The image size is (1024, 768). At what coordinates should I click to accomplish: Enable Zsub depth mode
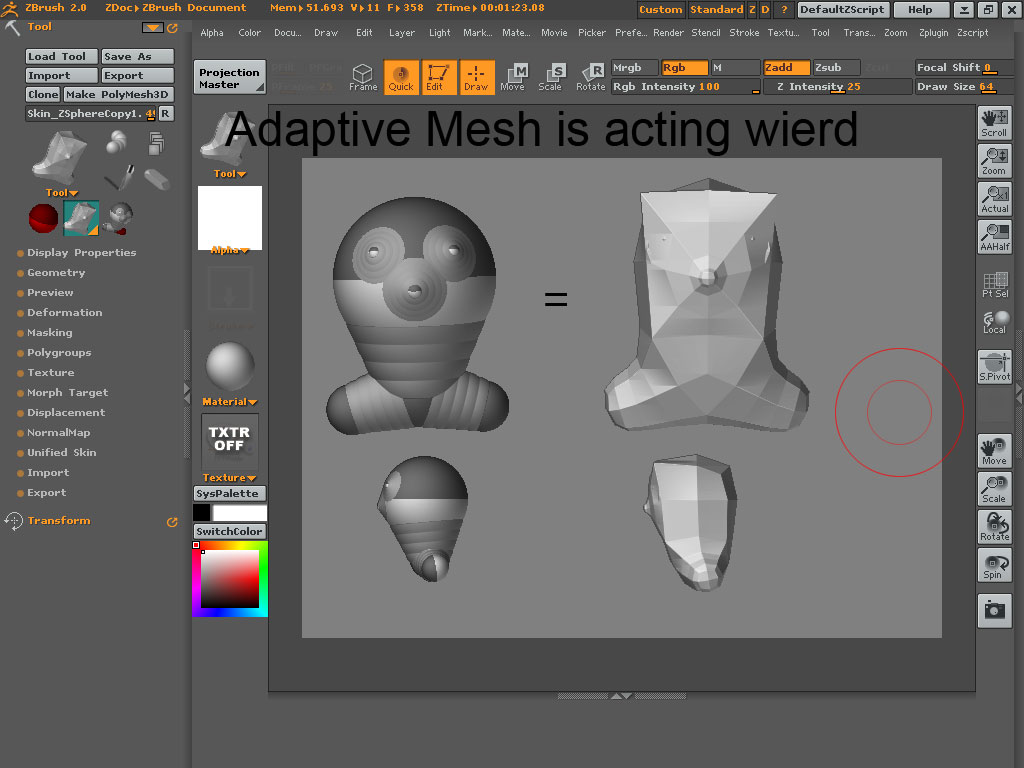(x=837, y=67)
